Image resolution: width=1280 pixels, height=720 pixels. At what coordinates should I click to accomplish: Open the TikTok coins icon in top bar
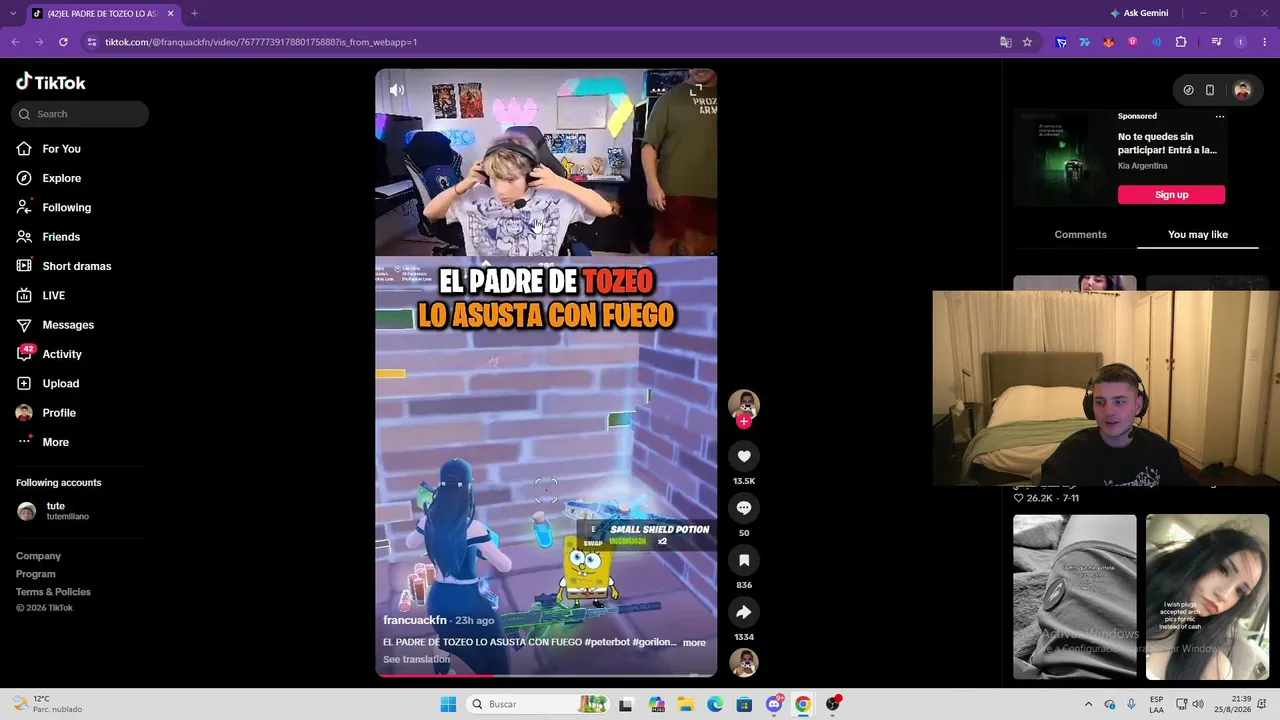point(1188,90)
